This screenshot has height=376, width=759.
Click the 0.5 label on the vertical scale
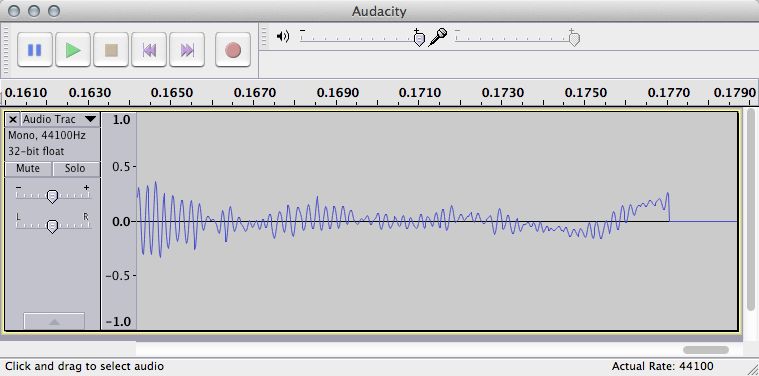[121, 166]
